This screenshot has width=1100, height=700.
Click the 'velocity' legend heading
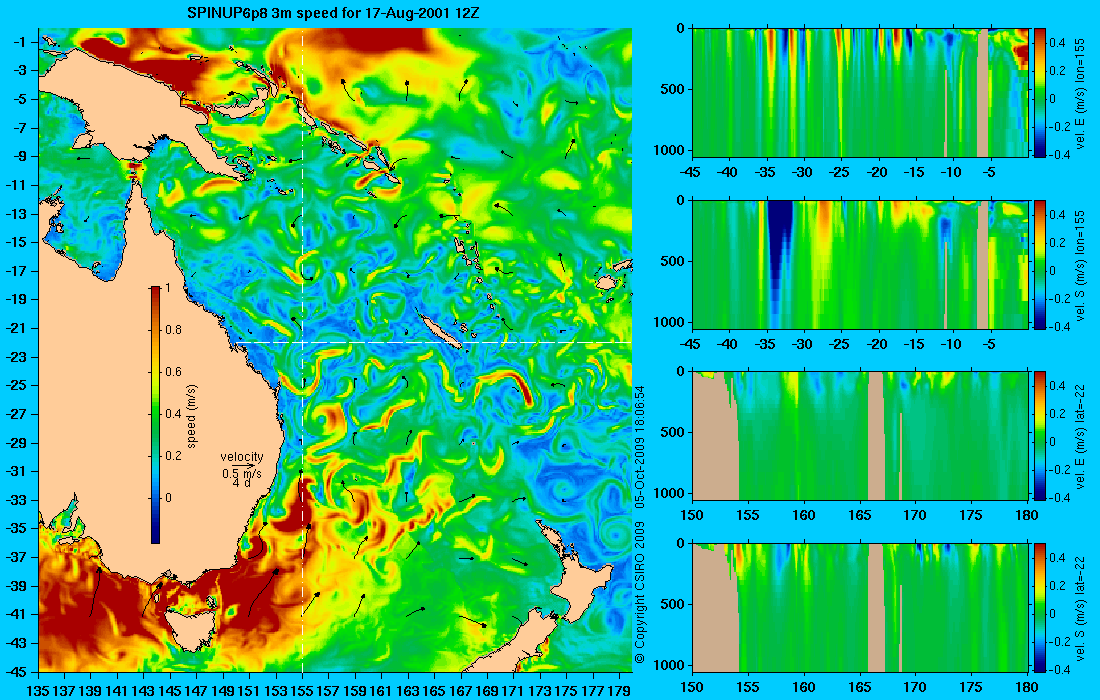242,457
